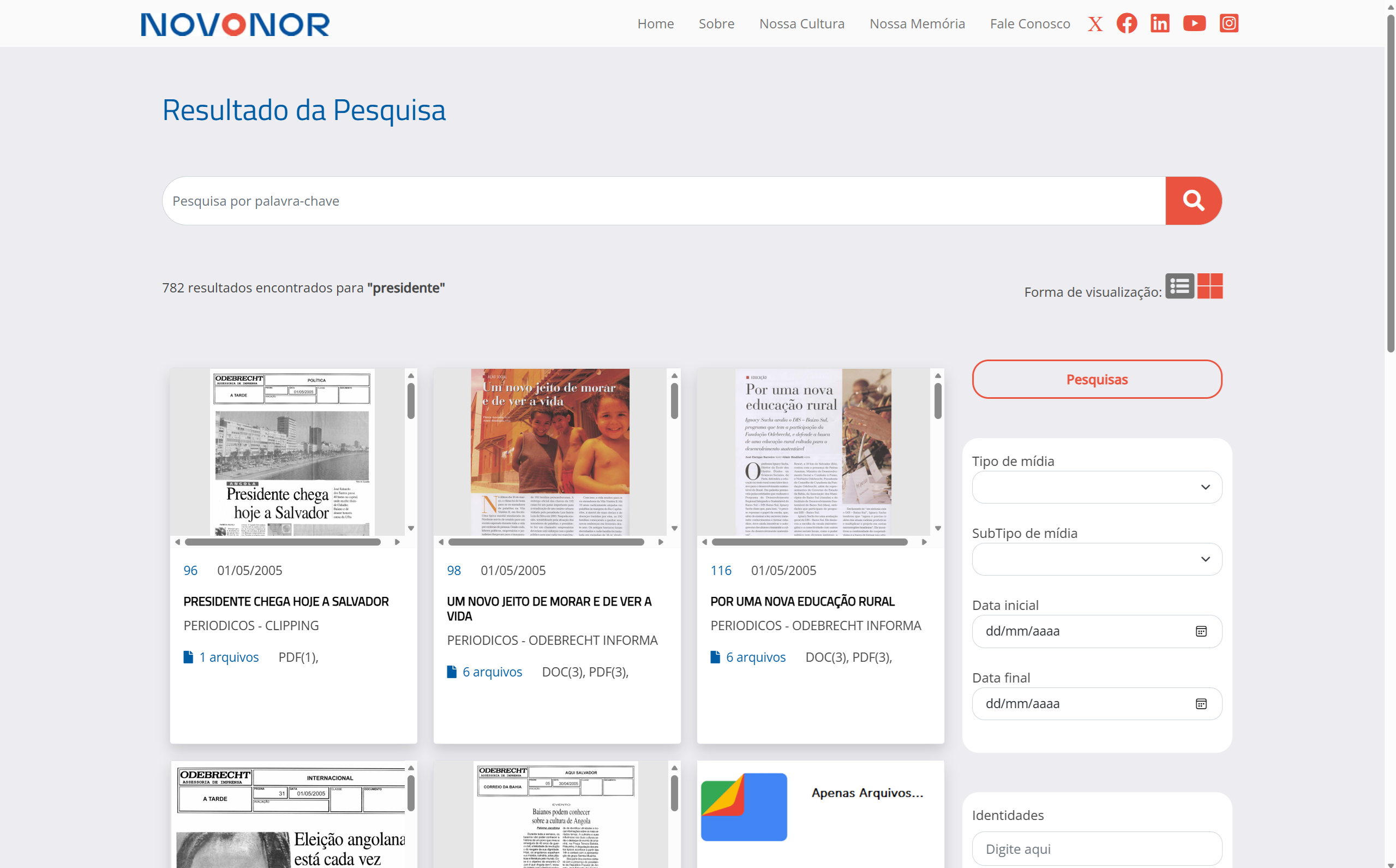The height and width of the screenshot is (868, 1396).
Task: Click the Apenas Arquivos files icon
Action: (744, 806)
